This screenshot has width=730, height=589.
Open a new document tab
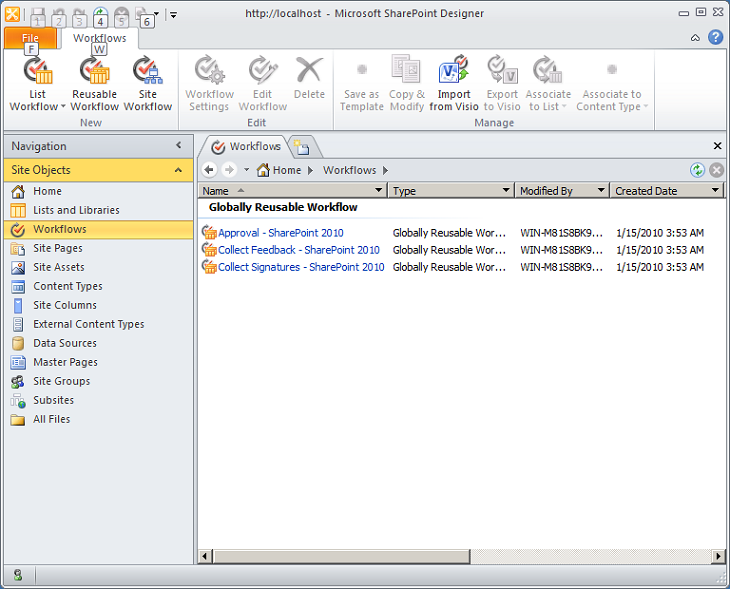click(x=303, y=147)
